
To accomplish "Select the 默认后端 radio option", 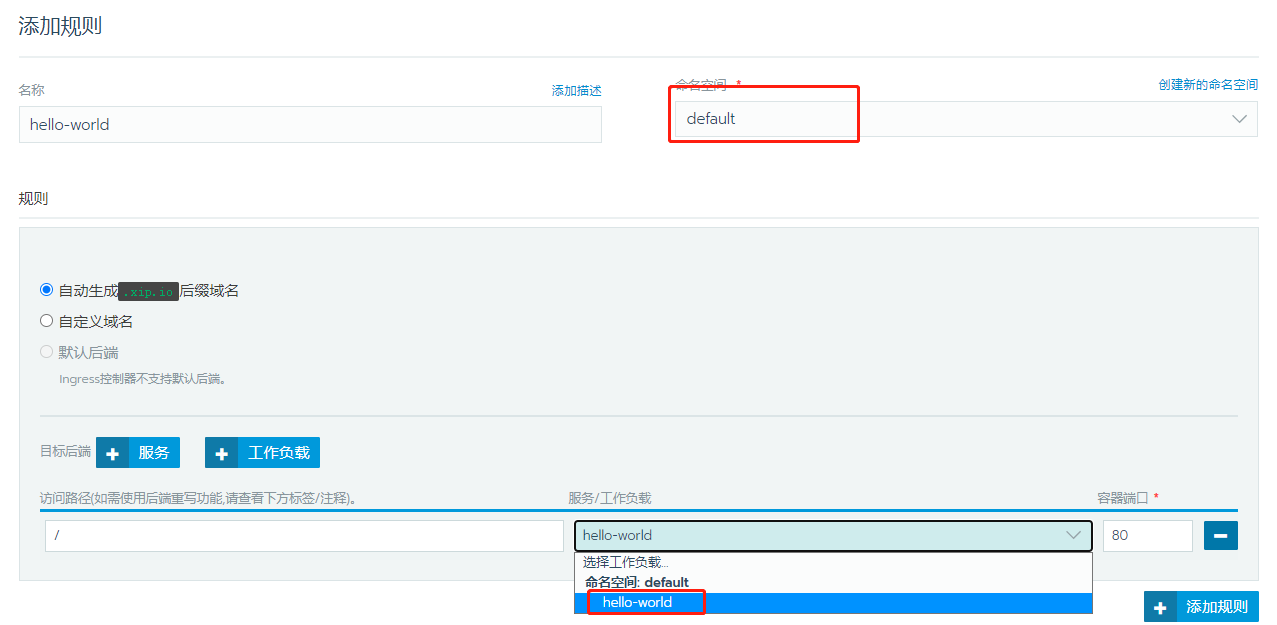I will tap(46, 352).
